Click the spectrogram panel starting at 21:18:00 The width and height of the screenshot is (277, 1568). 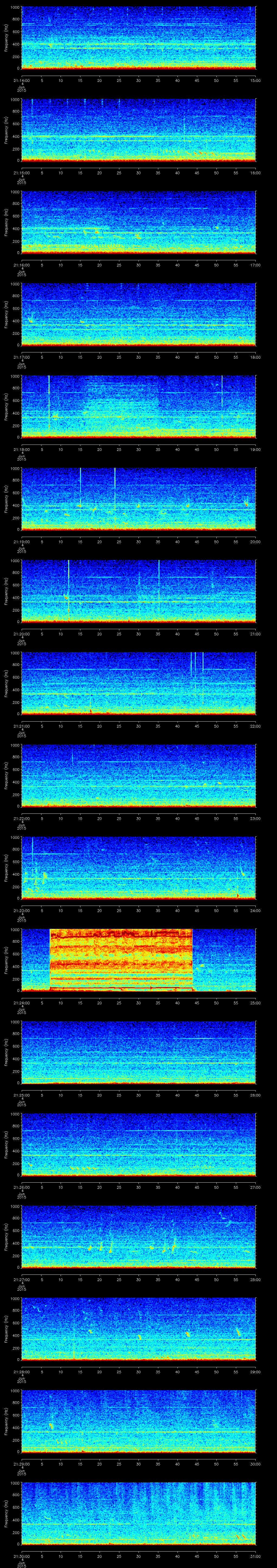(139, 407)
